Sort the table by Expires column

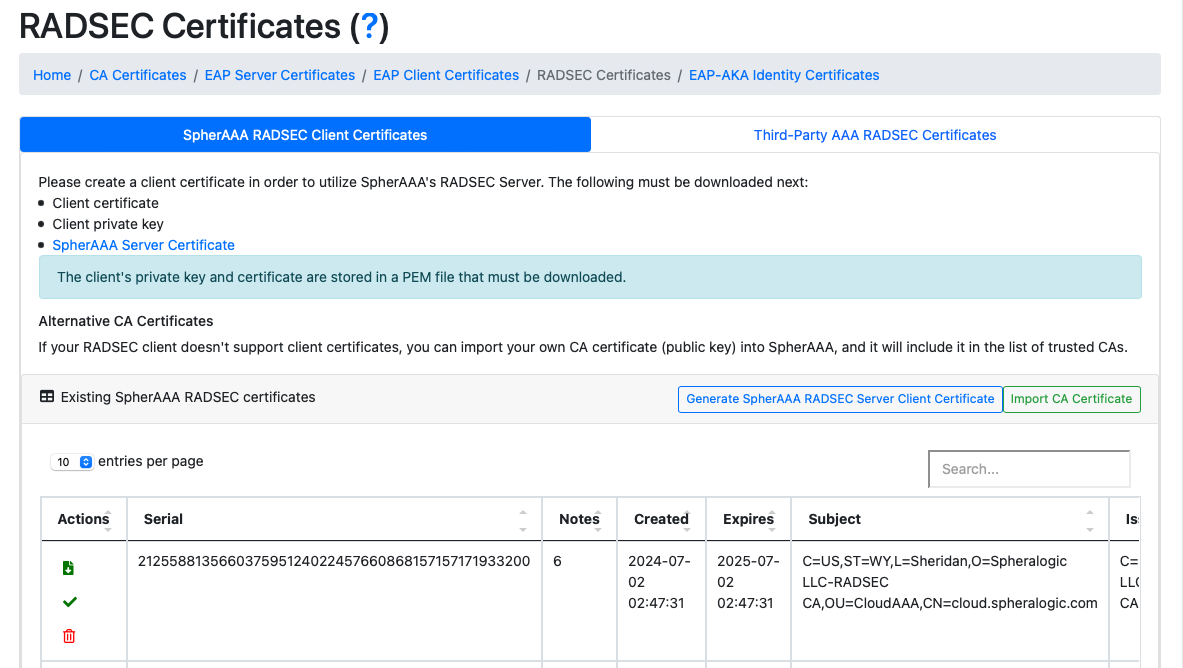[x=748, y=519]
